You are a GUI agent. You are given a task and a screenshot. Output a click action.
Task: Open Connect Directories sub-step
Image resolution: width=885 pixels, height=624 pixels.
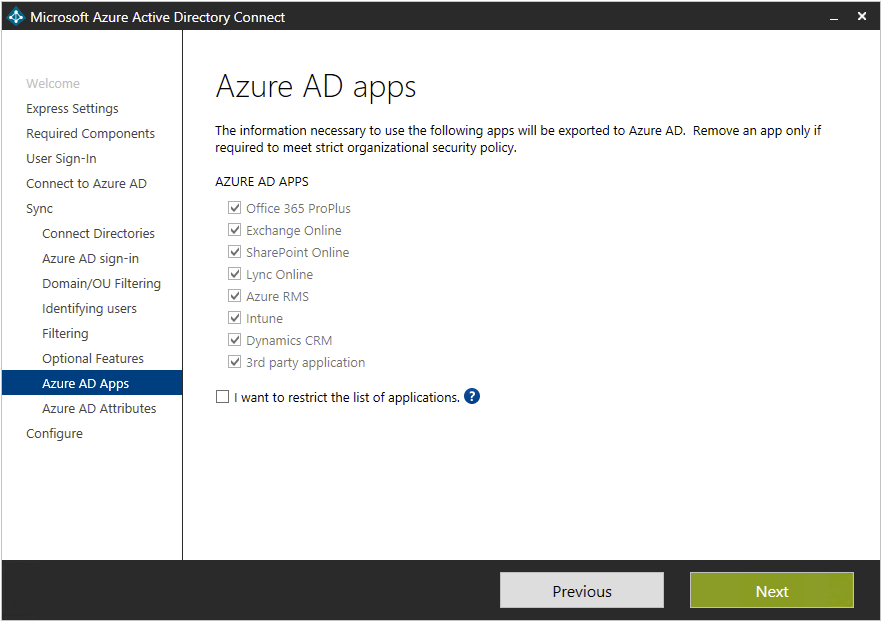pos(98,234)
